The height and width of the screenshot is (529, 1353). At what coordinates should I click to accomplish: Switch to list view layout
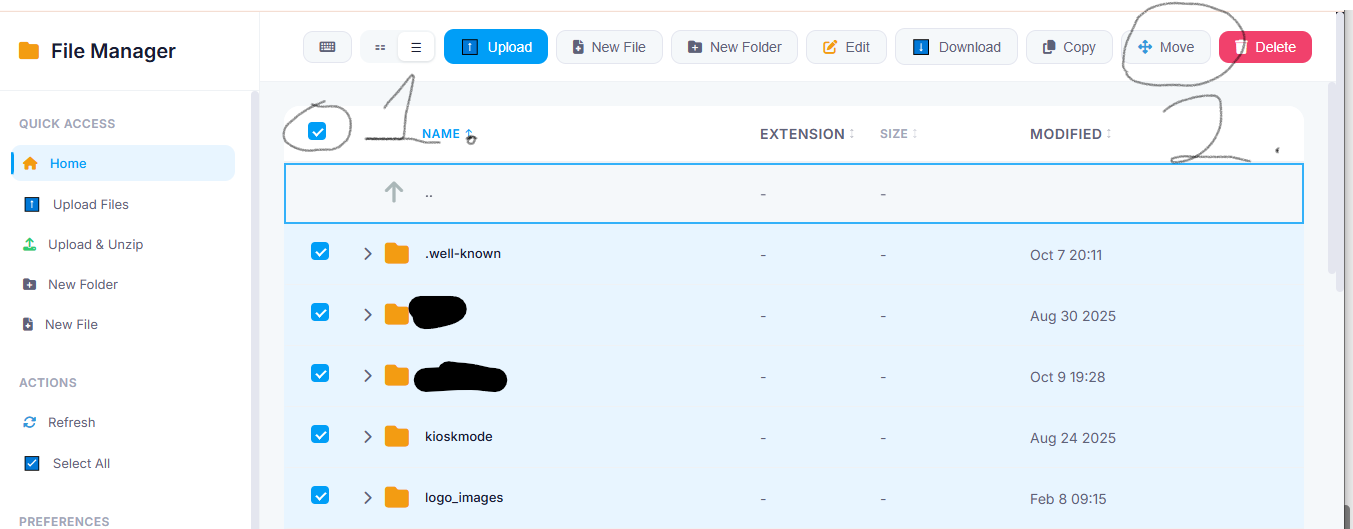click(x=416, y=47)
